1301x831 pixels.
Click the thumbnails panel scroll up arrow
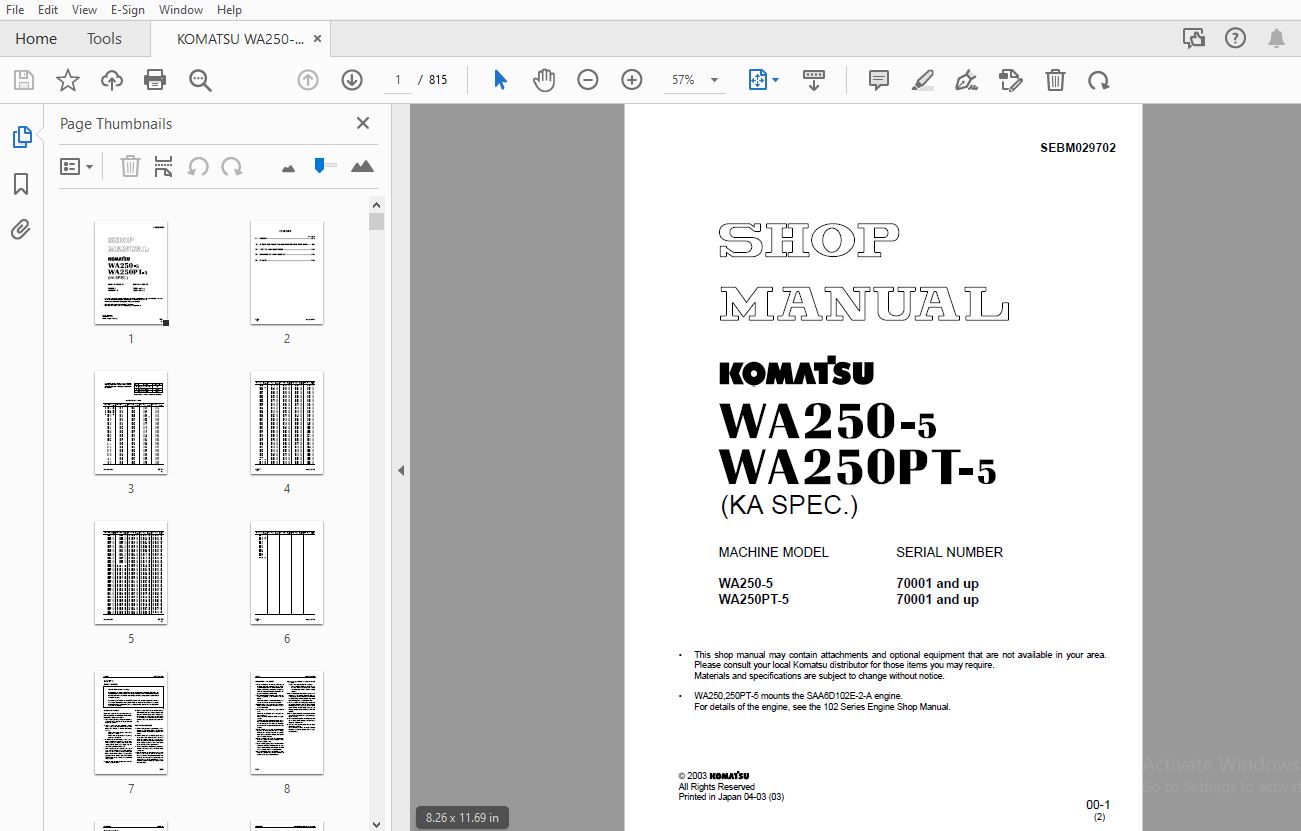point(376,205)
